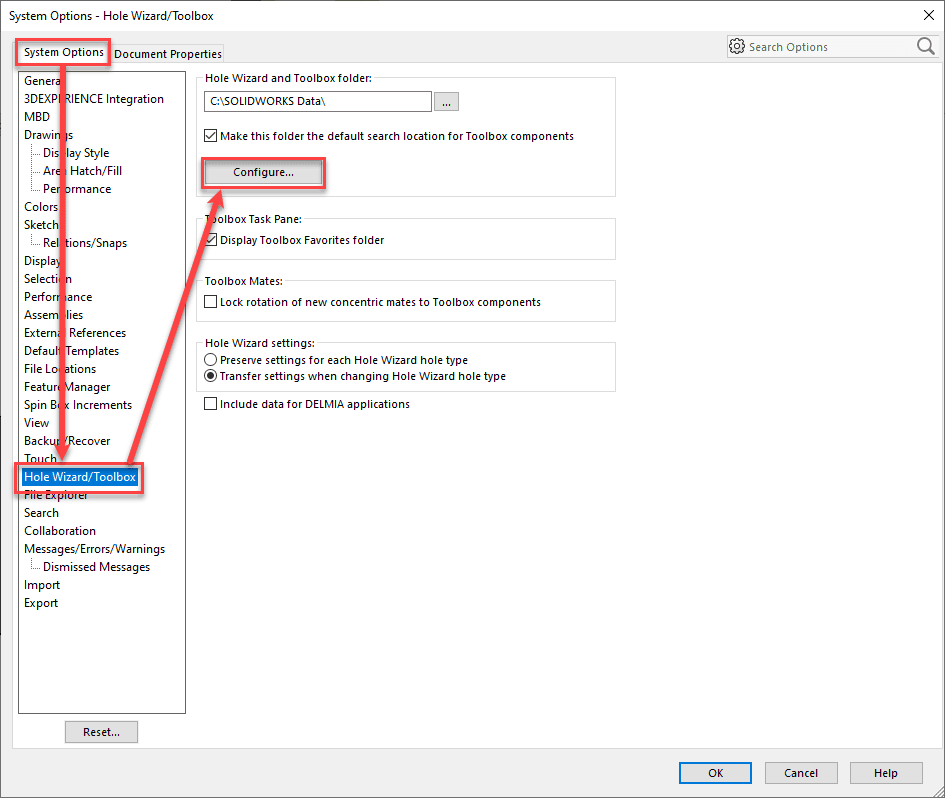This screenshot has height=798, width=945.
Task: Select 3DEXPERIENCE Integration category
Action: pos(93,99)
